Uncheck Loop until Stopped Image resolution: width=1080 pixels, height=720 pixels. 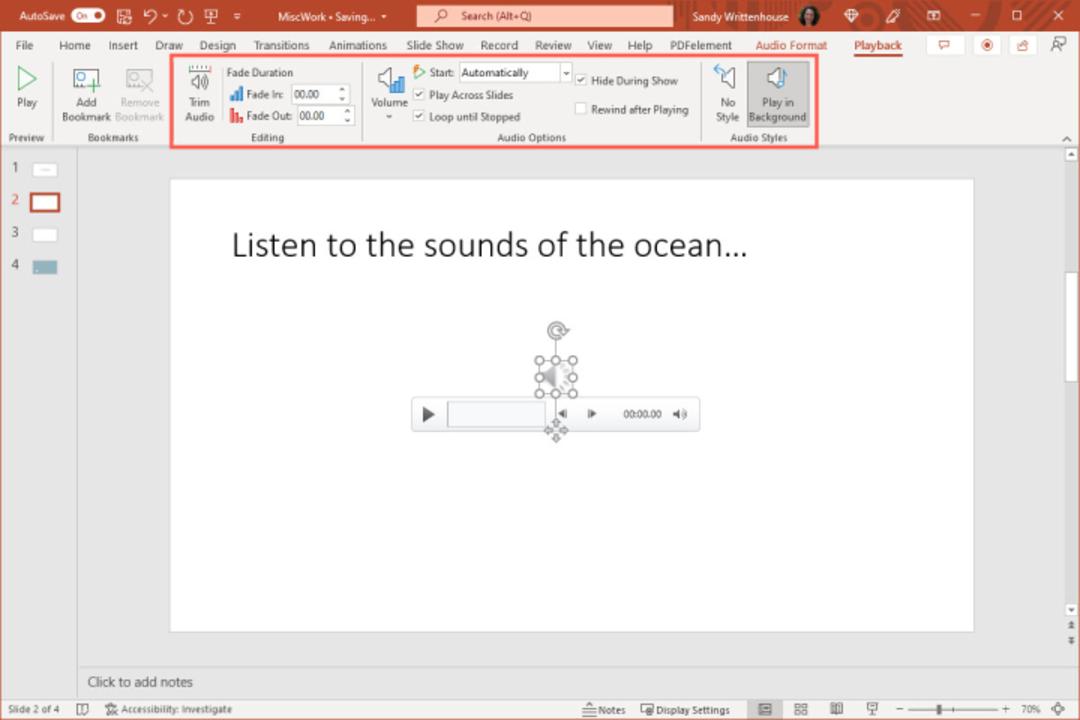click(x=419, y=116)
